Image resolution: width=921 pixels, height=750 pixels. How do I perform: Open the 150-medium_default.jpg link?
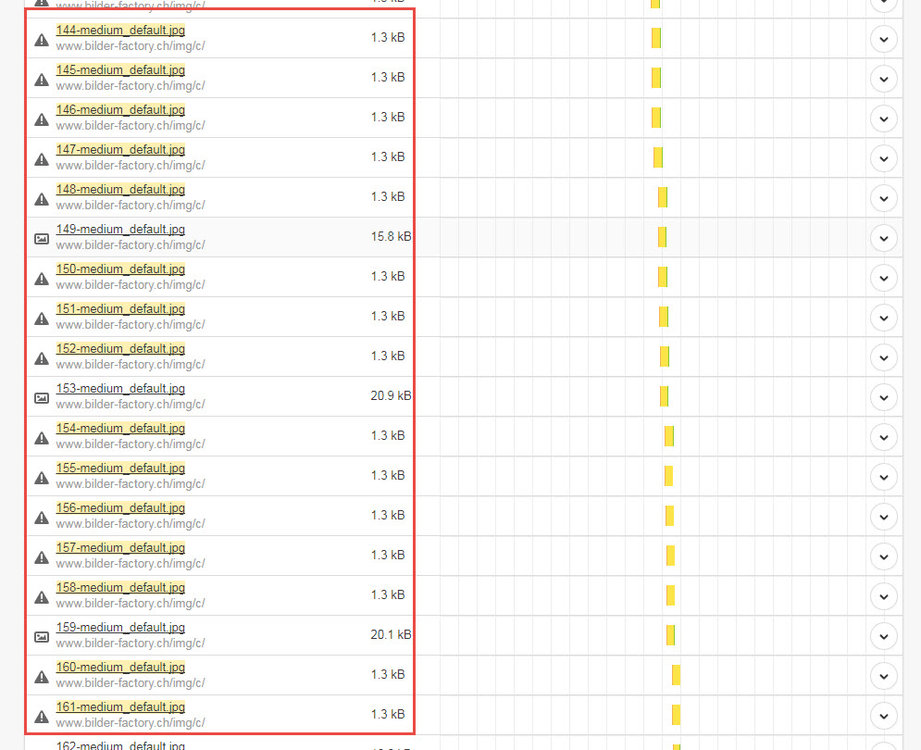[120, 269]
